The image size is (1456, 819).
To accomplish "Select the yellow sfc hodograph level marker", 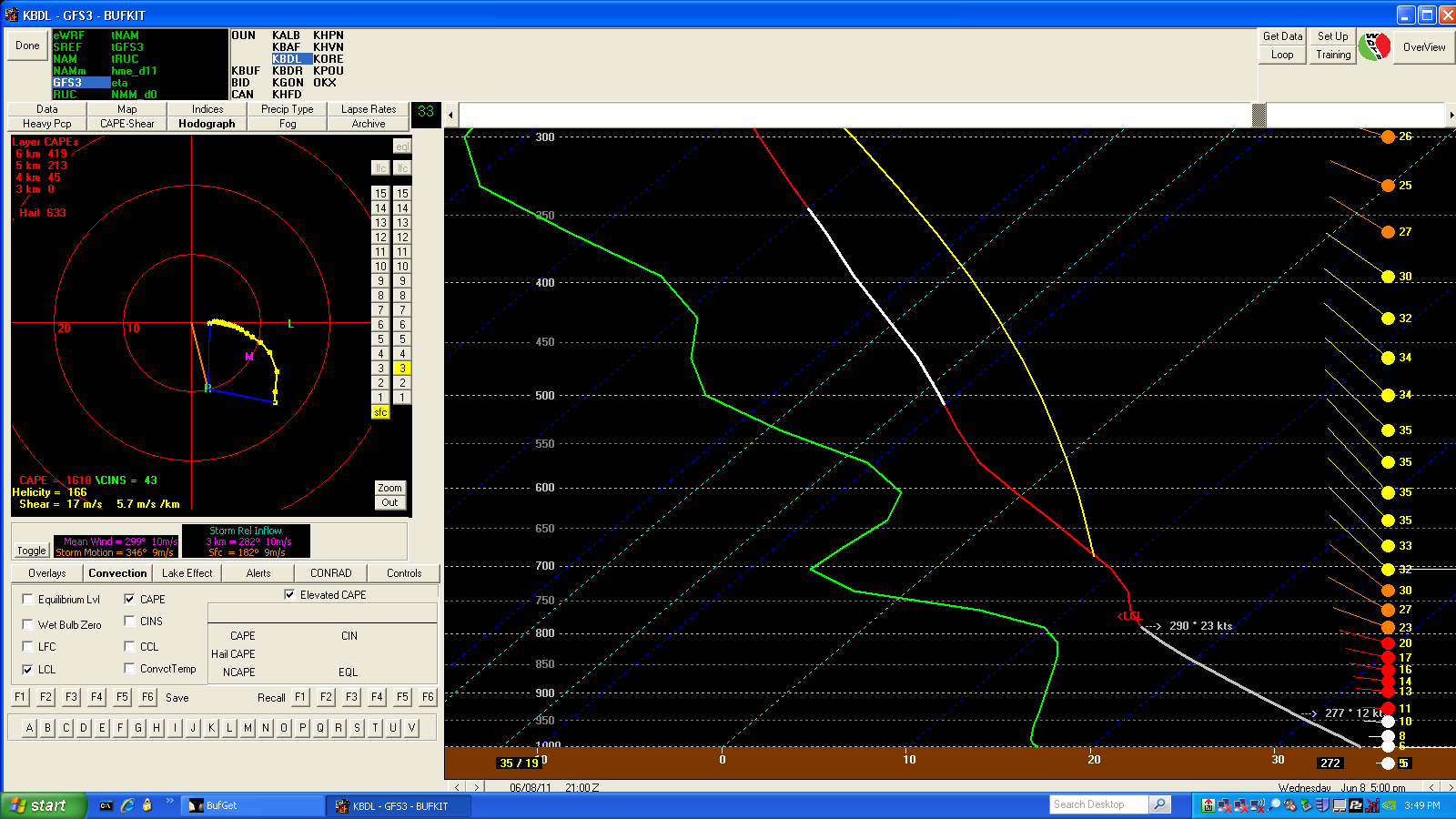I will coord(380,412).
